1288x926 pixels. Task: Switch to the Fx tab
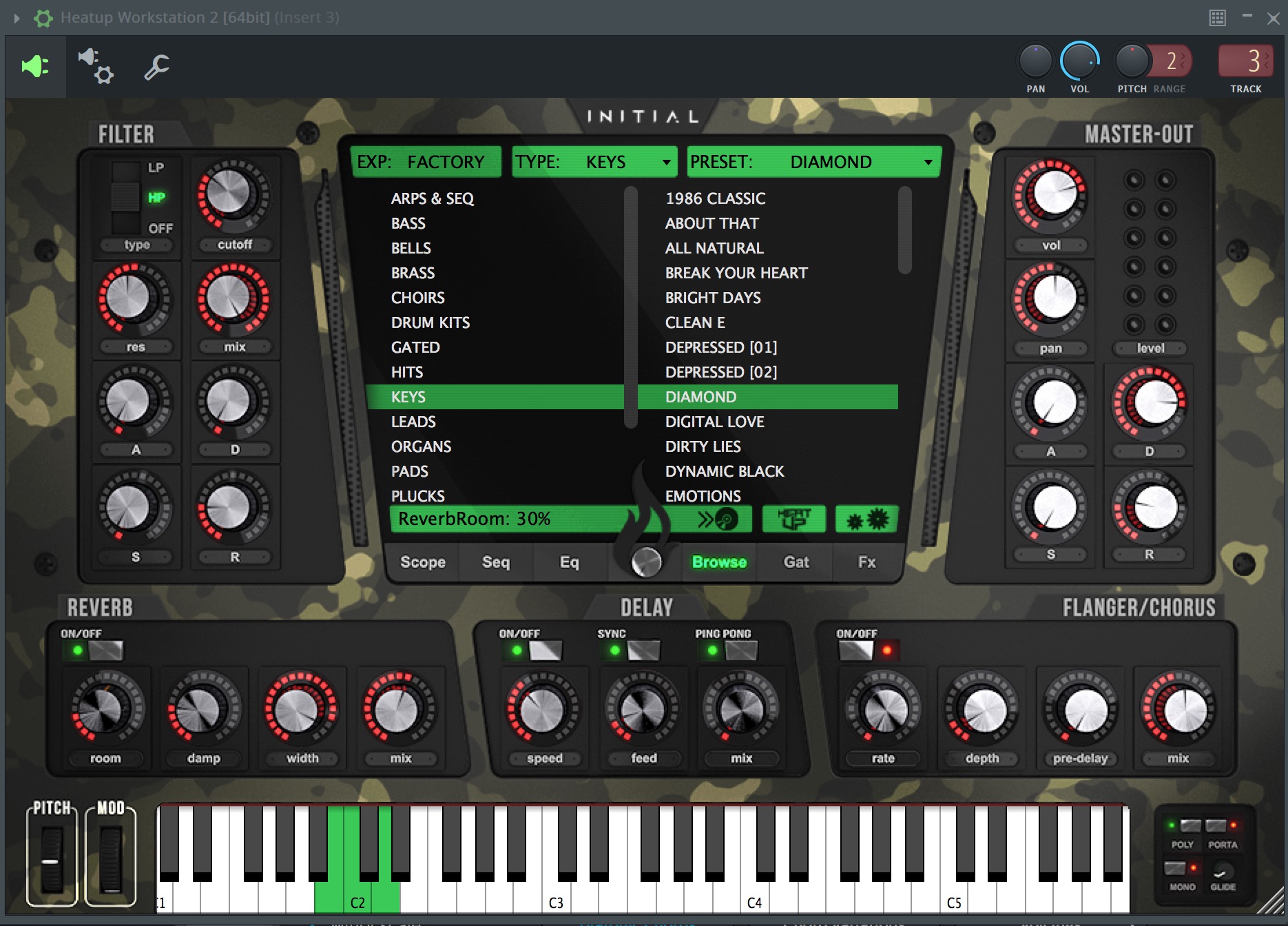867,562
